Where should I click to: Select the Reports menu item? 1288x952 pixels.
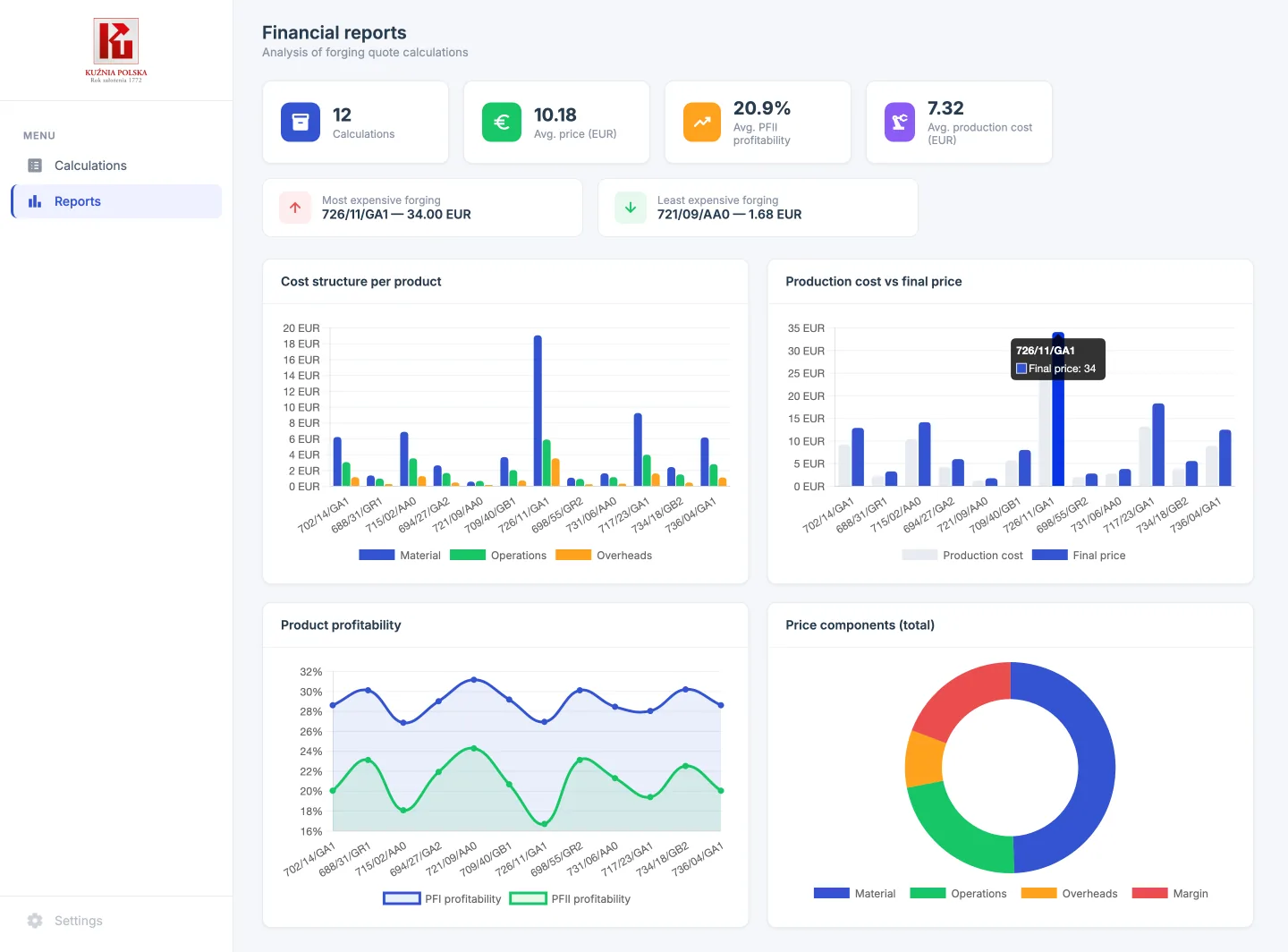pyautogui.click(x=116, y=201)
